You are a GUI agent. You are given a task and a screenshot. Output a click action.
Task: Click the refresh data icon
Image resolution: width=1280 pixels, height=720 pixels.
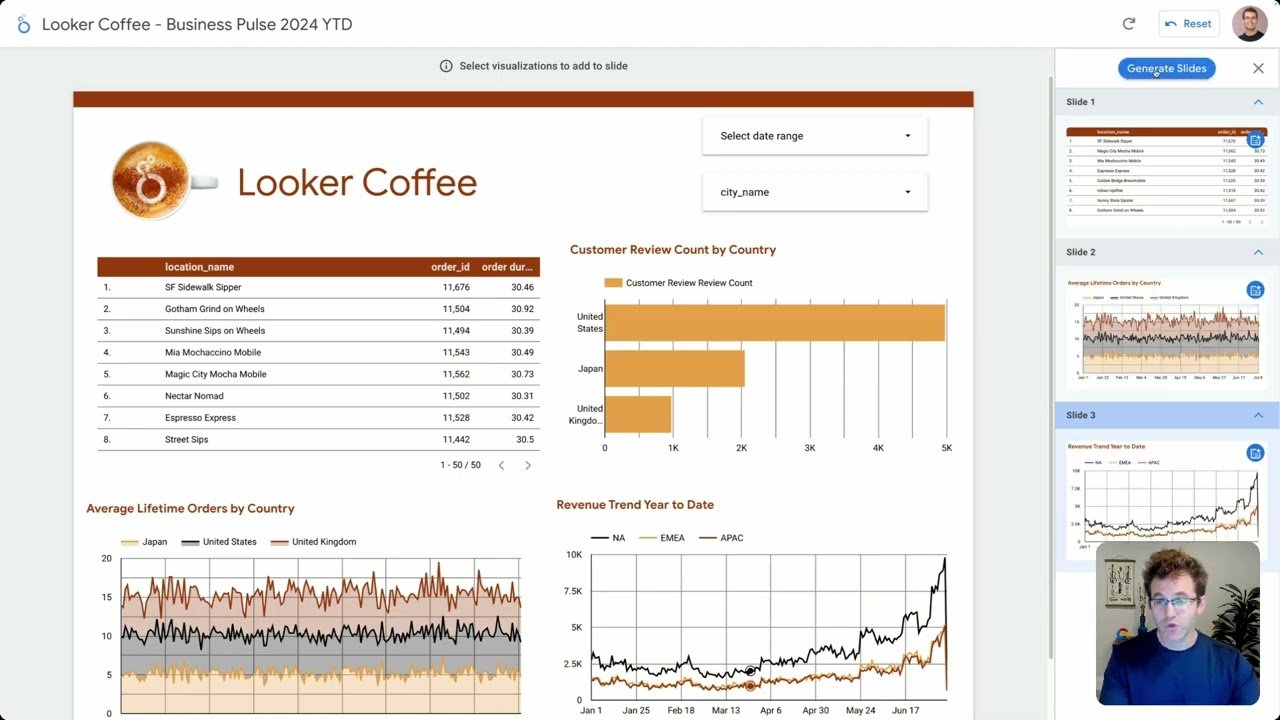click(1129, 24)
